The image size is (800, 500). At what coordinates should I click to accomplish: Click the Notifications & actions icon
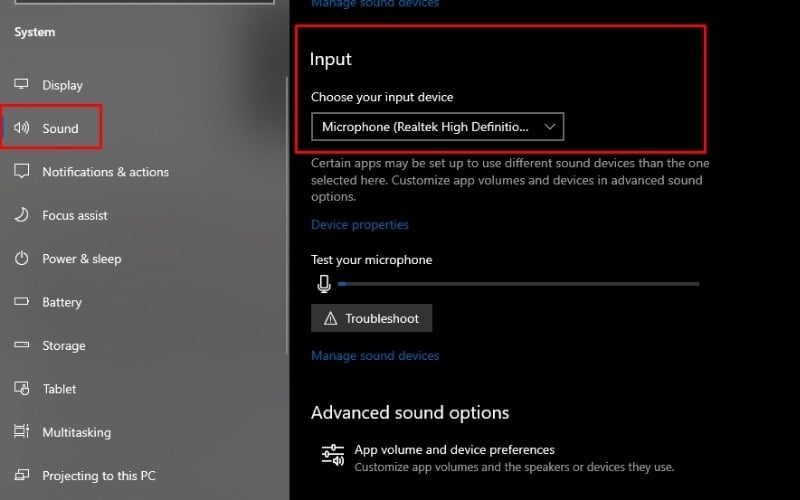coord(21,172)
